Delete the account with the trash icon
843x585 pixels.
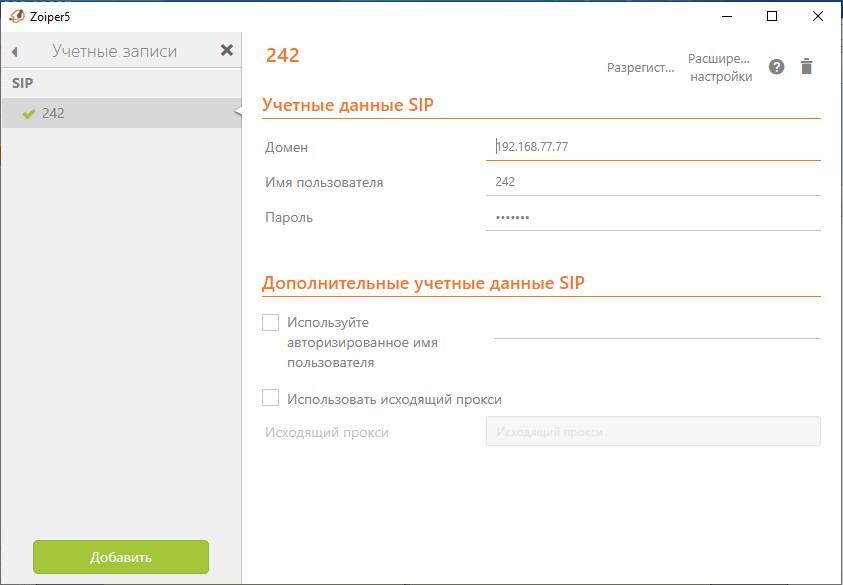click(806, 67)
